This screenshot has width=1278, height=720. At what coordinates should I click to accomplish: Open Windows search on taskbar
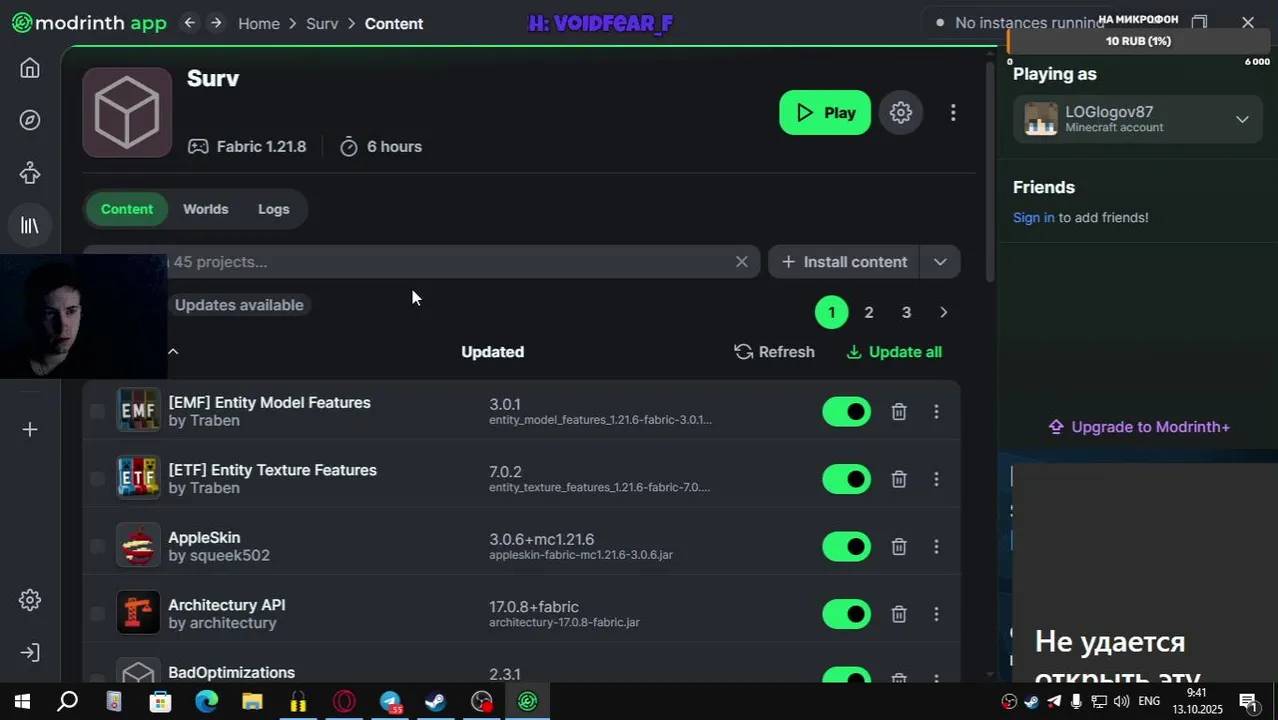67,702
